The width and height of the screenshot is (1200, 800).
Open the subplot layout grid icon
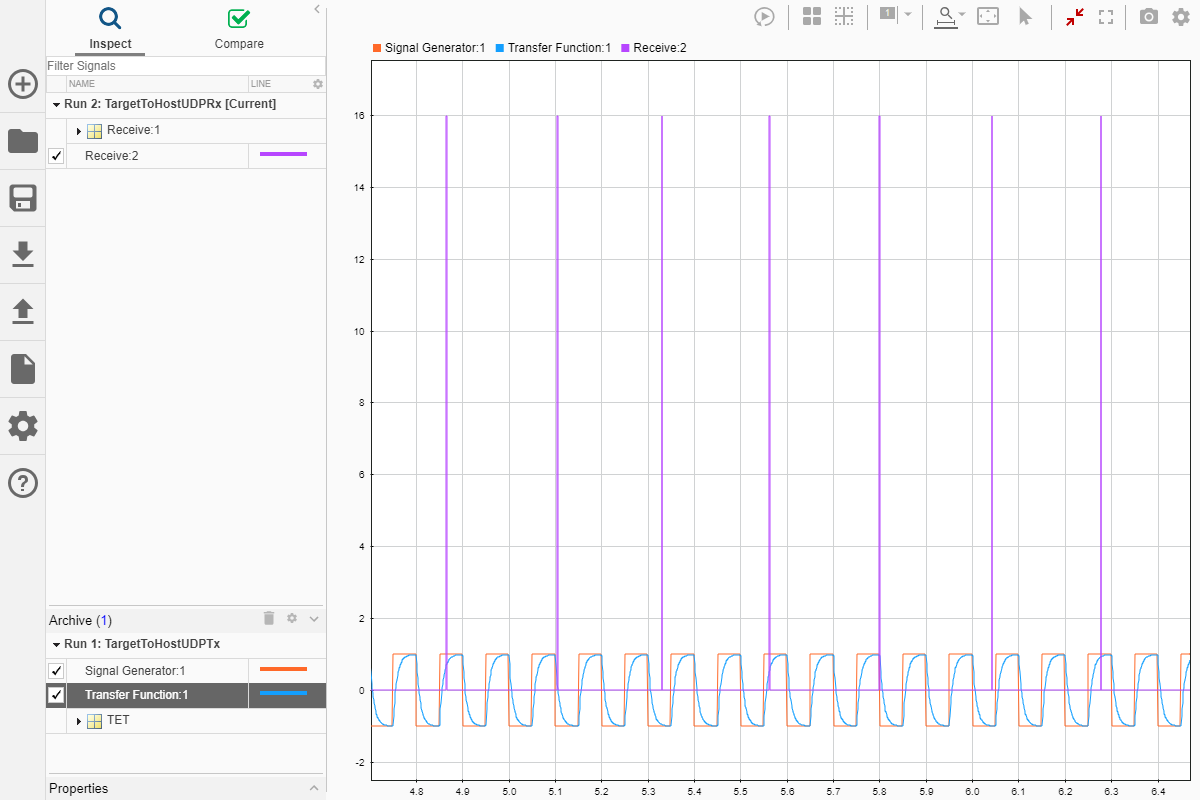(812, 17)
